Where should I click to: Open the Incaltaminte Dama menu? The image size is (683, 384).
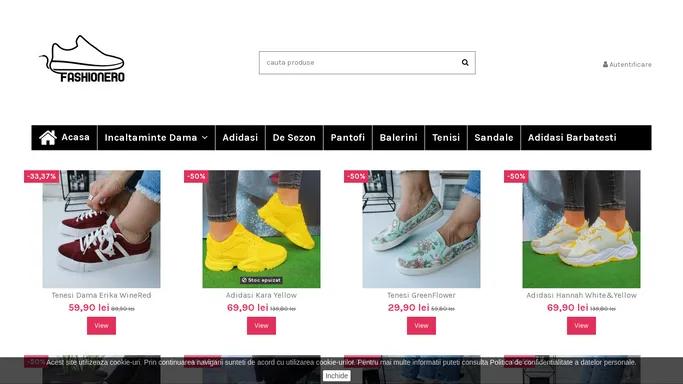pyautogui.click(x=156, y=138)
